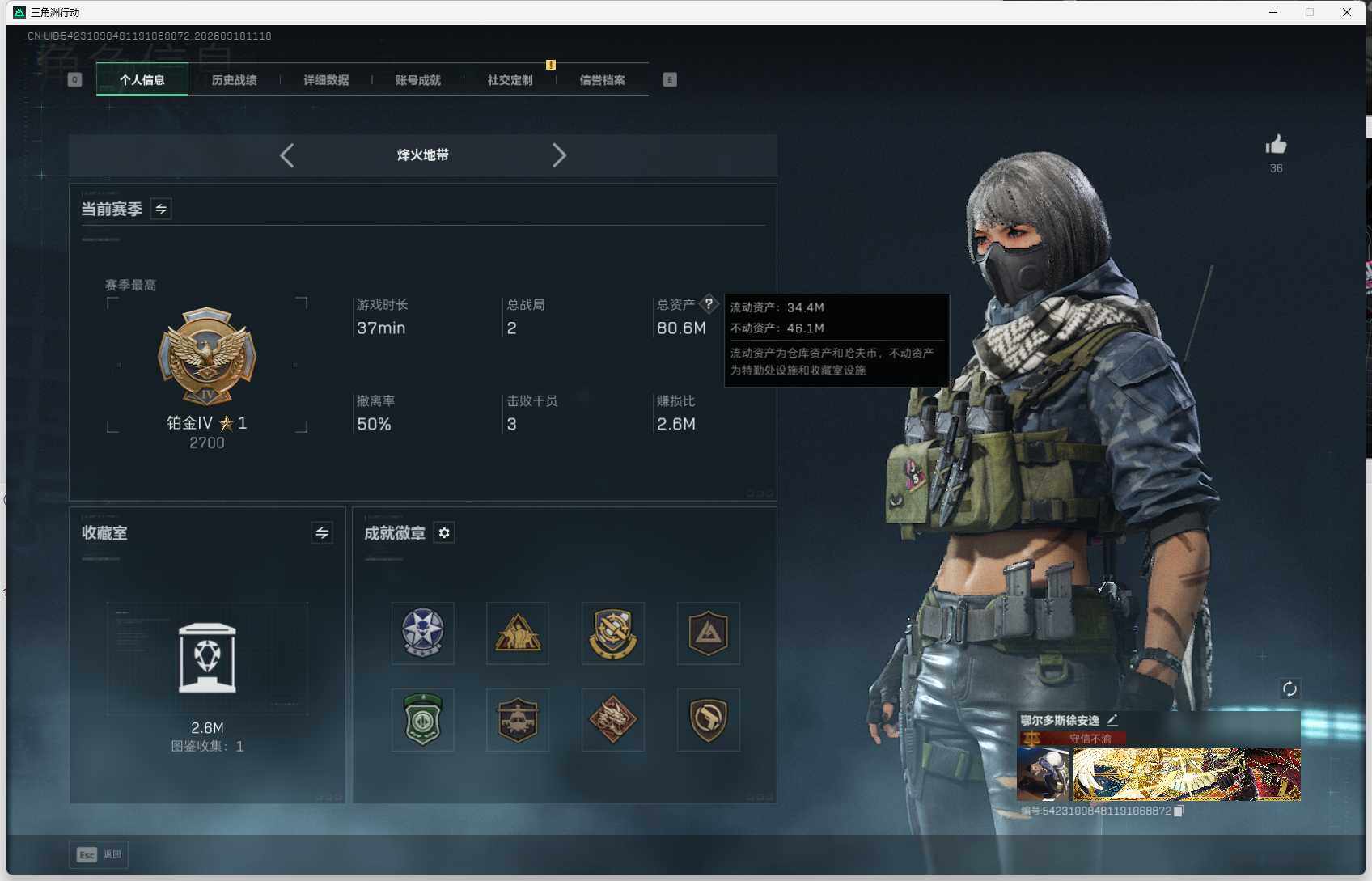Open the 收藏室 display case icon
This screenshot has width=1372, height=881.
click(x=207, y=658)
